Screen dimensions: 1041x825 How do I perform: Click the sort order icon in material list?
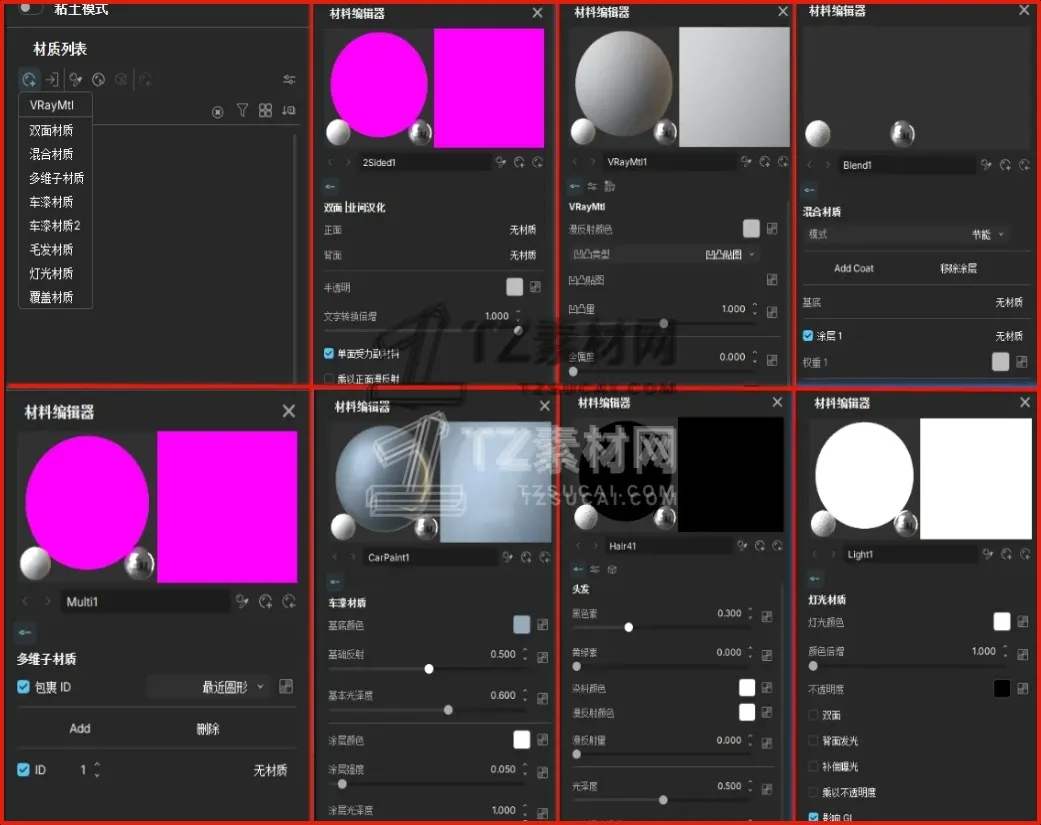point(288,110)
